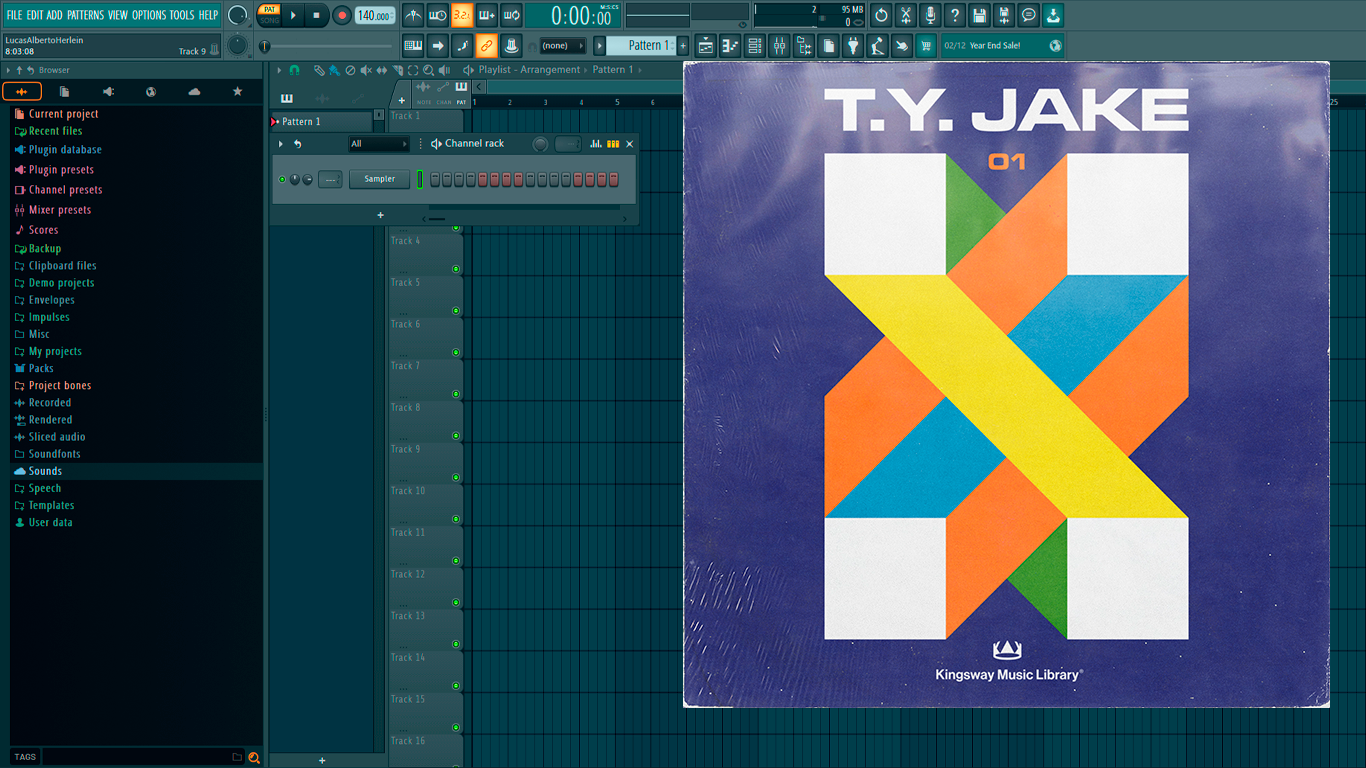Toggle the Sampler channel mute LED
The image size is (1366, 768).
pyautogui.click(x=282, y=180)
